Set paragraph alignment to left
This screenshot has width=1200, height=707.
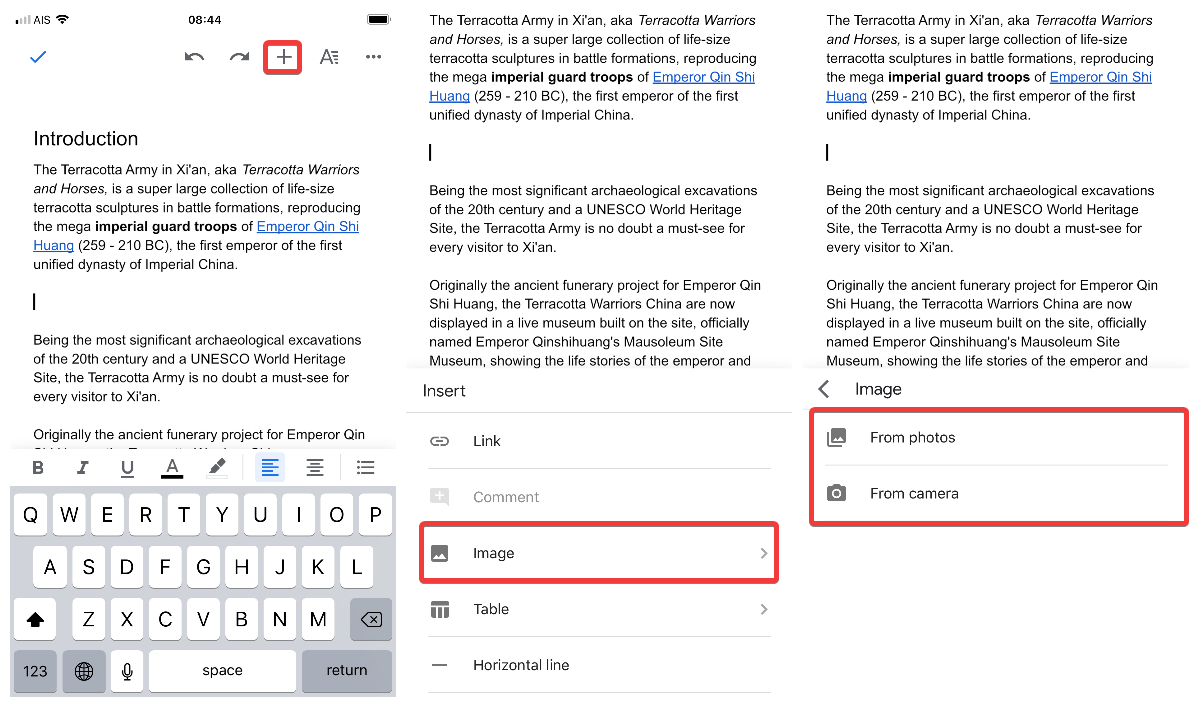point(270,467)
